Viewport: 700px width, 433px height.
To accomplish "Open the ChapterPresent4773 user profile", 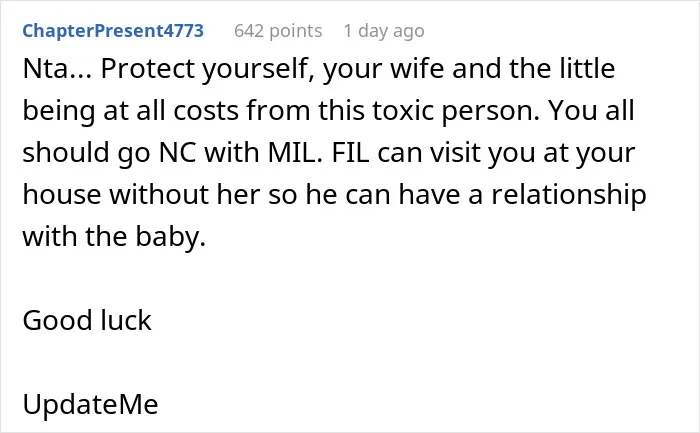I will tap(113, 31).
